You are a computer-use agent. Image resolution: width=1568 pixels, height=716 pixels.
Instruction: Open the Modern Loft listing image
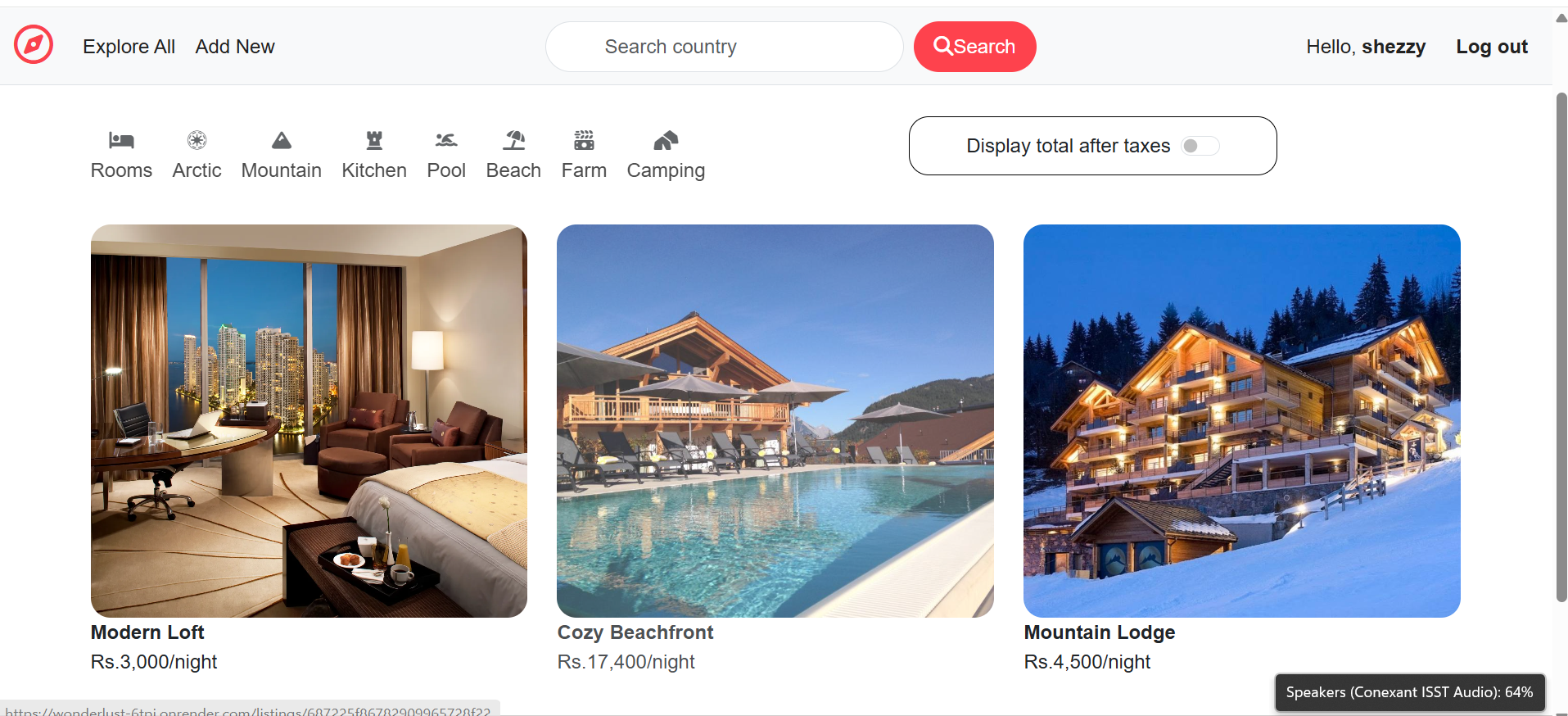point(309,421)
